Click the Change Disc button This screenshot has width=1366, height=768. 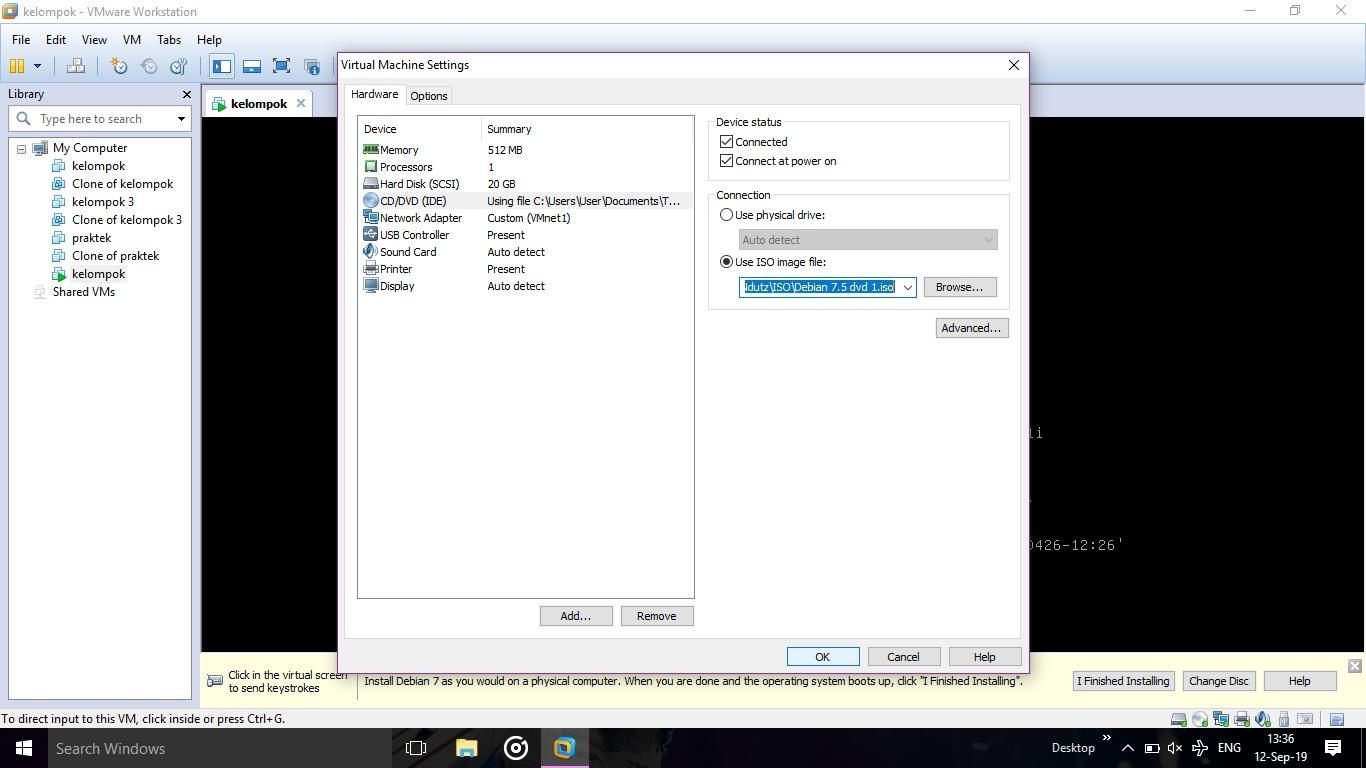pyautogui.click(x=1218, y=681)
